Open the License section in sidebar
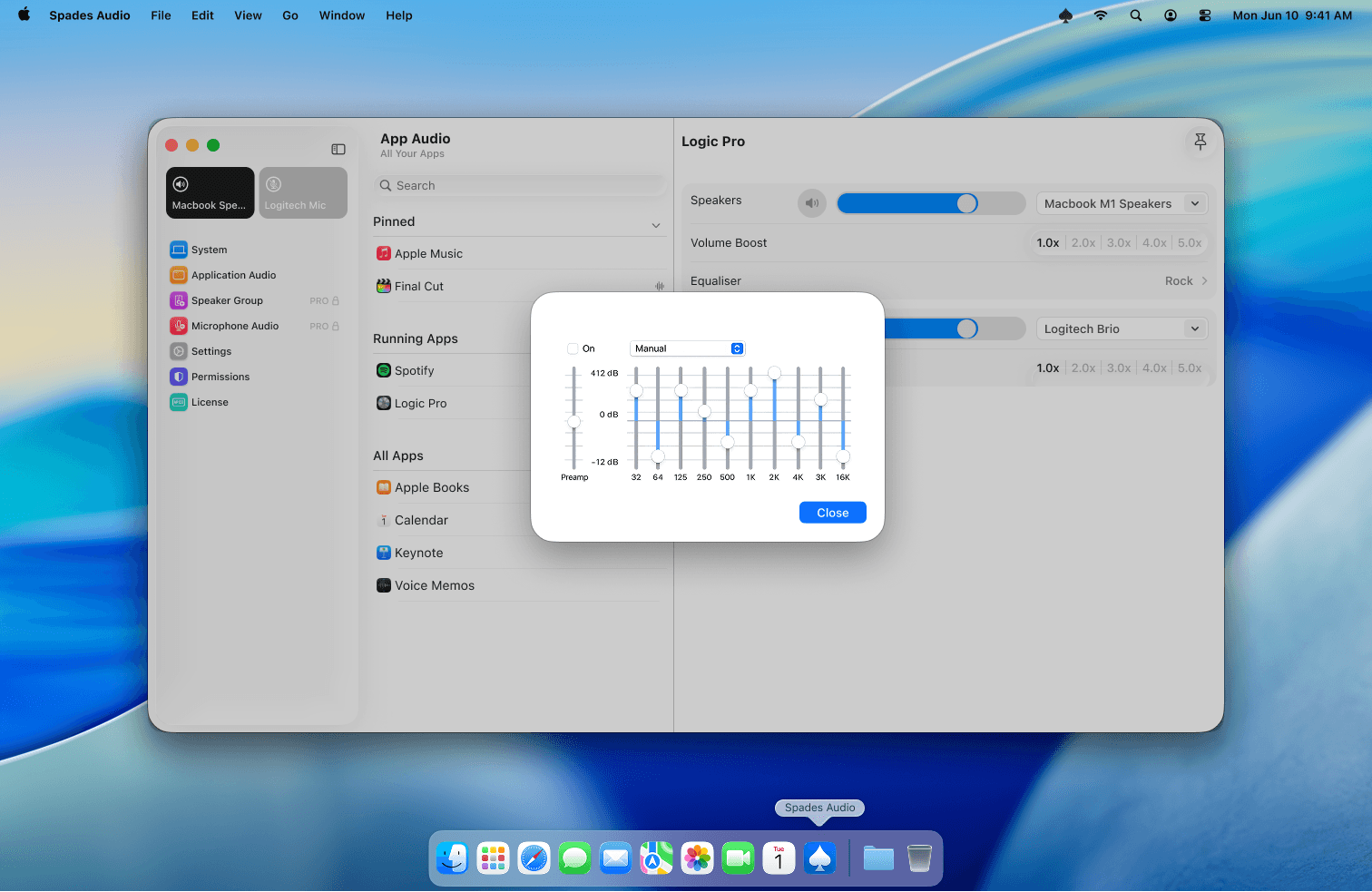Screen dimensions: 1372x892 pyautogui.click(x=210, y=402)
